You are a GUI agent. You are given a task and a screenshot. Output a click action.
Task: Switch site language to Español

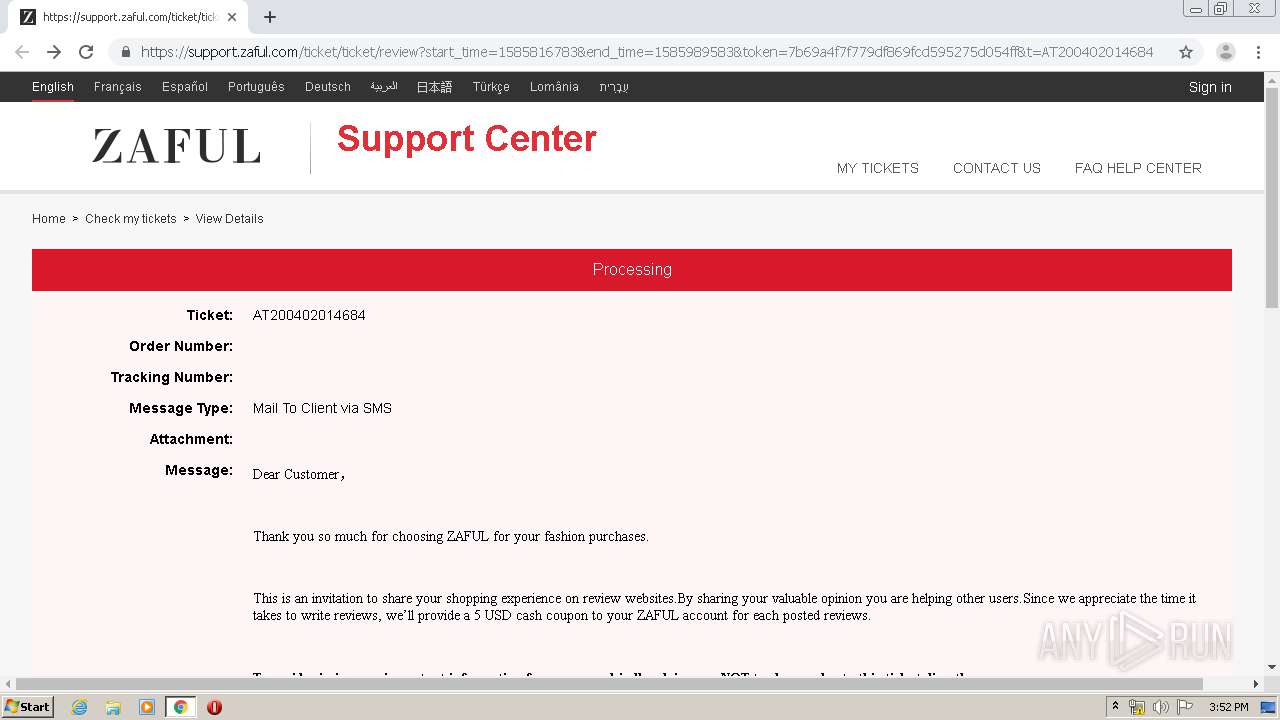click(185, 87)
